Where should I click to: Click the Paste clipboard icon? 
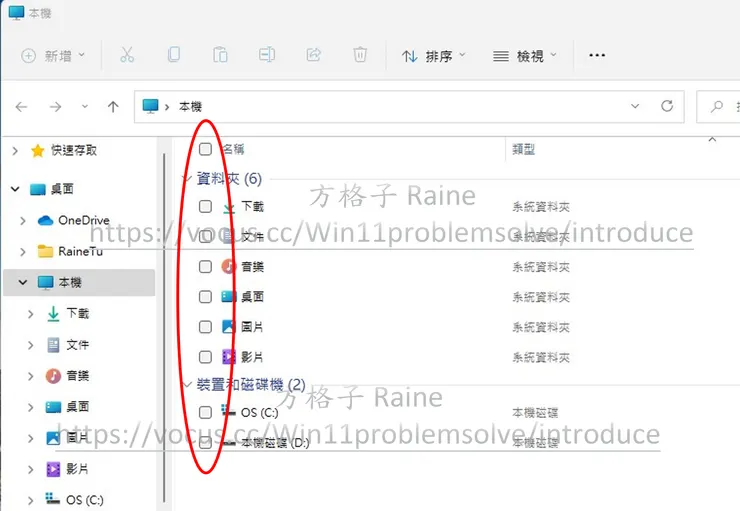coord(220,55)
